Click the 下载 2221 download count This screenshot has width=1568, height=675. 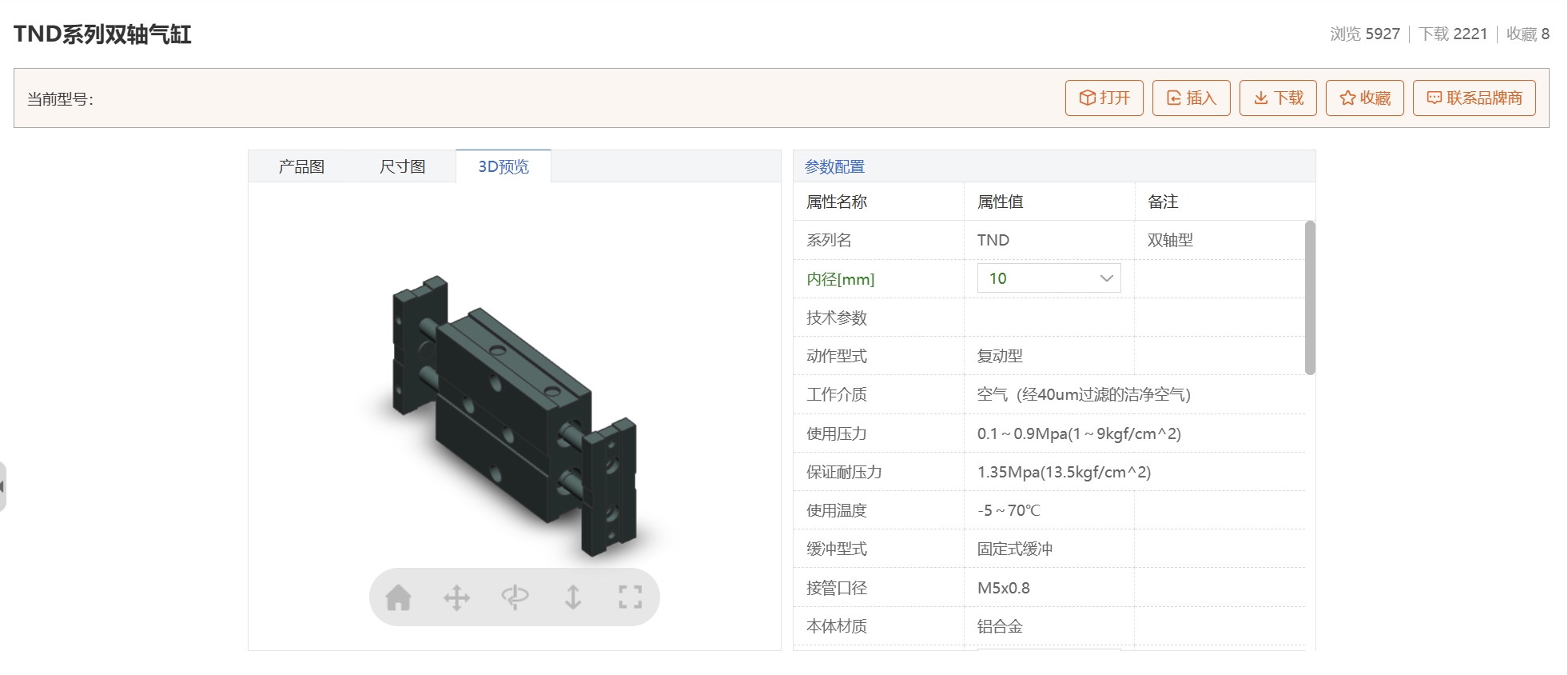click(x=1453, y=34)
